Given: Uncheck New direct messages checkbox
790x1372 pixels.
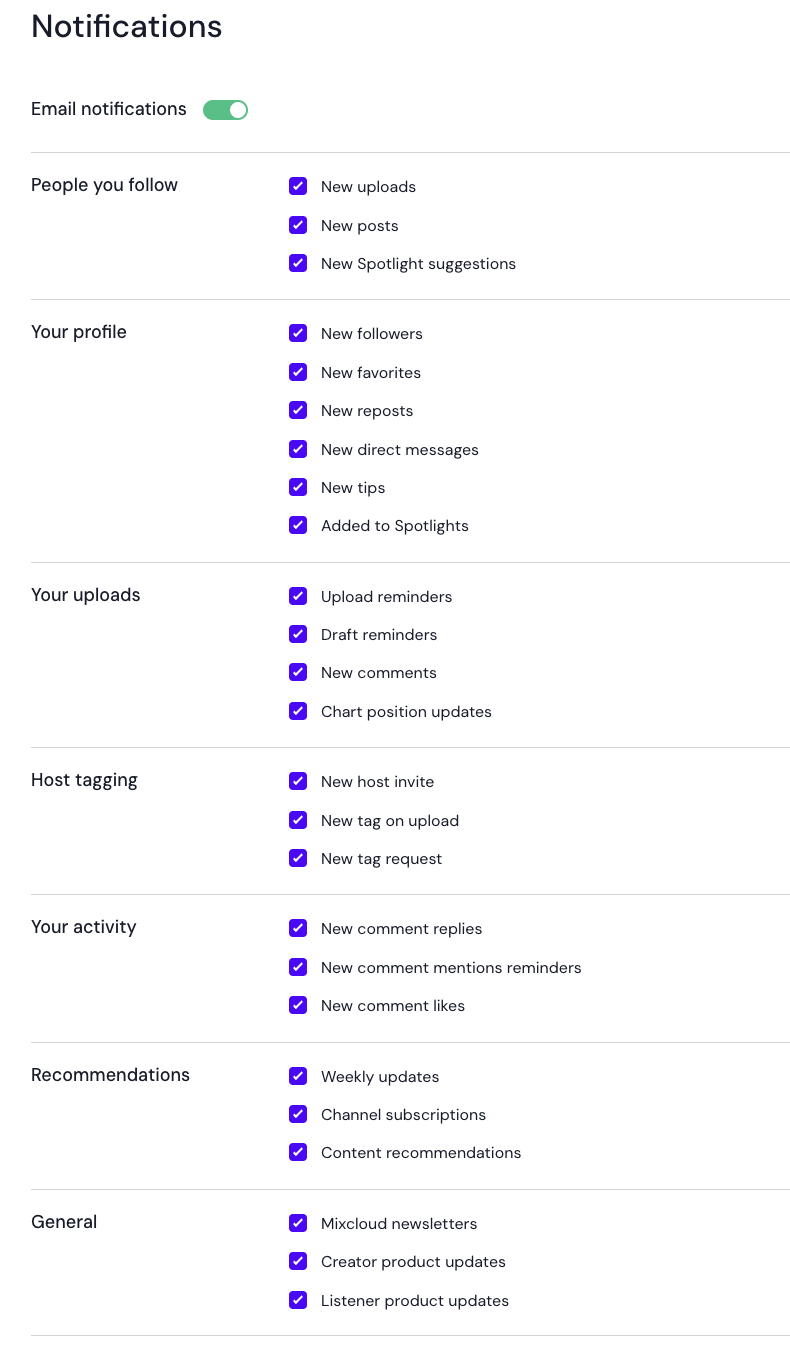Looking at the screenshot, I should (x=298, y=449).
